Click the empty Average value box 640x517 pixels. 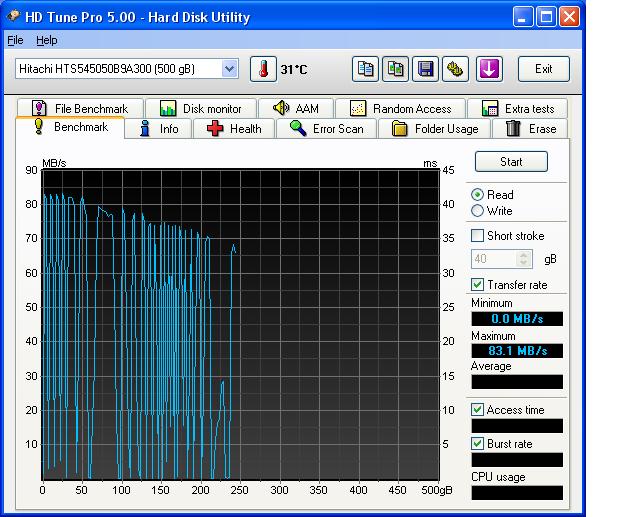pos(517,382)
